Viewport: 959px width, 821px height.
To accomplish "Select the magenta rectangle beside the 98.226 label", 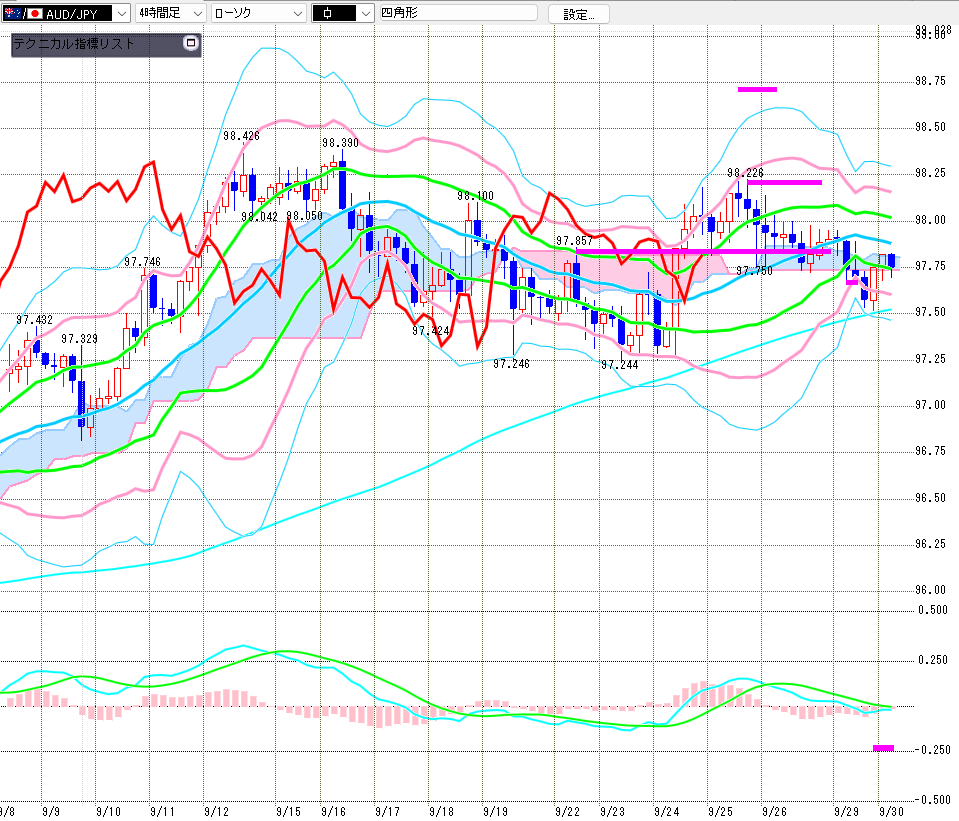I will (x=784, y=182).
